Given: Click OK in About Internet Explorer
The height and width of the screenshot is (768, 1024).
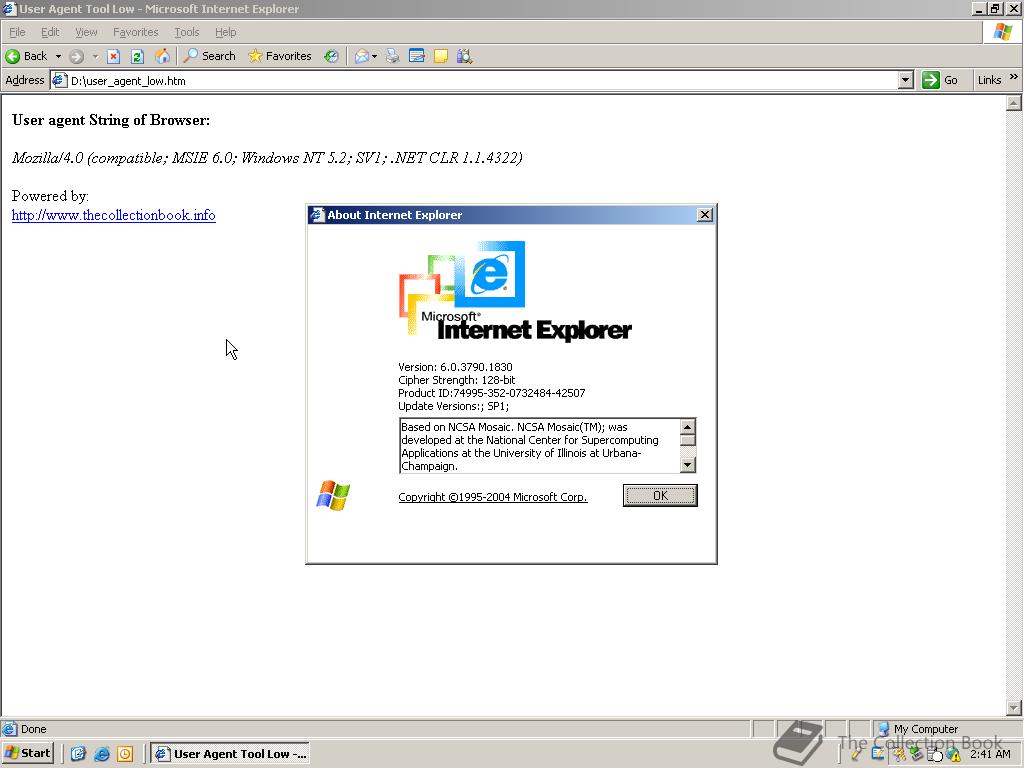Looking at the screenshot, I should coord(660,496).
